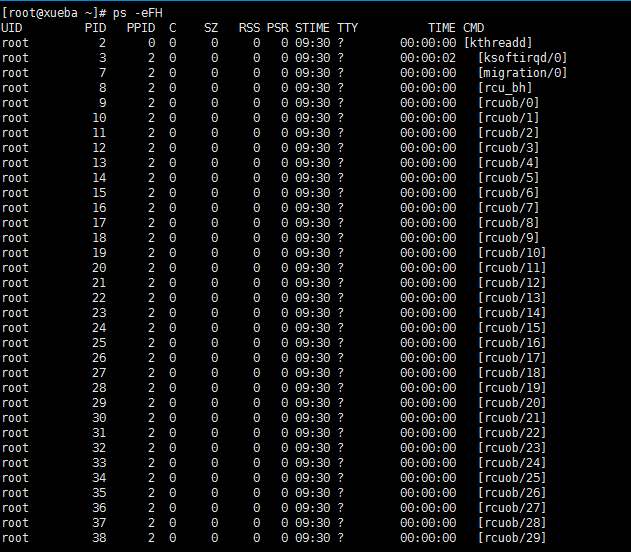
Task: Select the [rcuob/28] process name
Action: coord(512,523)
